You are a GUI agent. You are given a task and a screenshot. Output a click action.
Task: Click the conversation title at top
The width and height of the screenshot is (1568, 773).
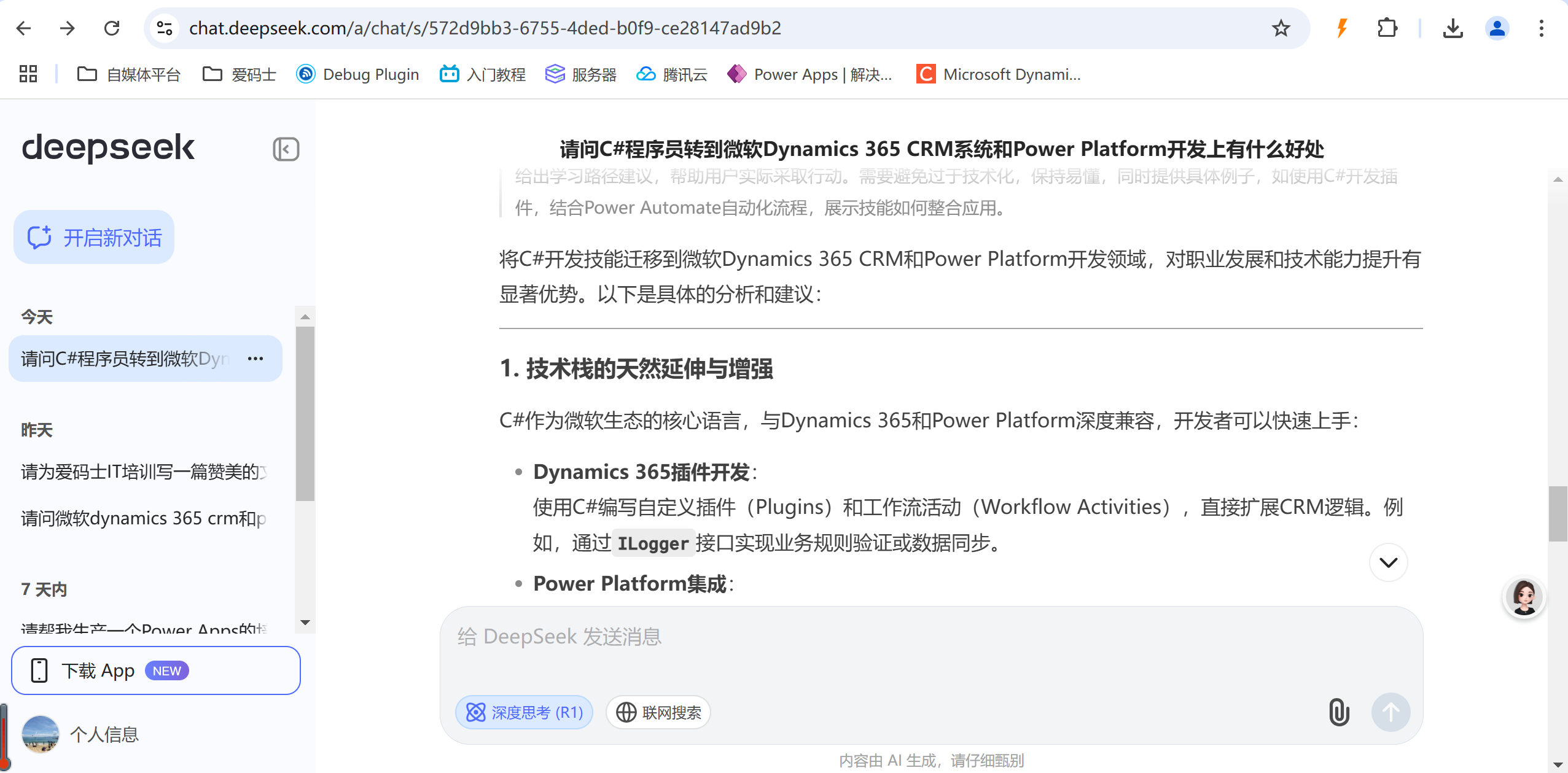click(942, 149)
